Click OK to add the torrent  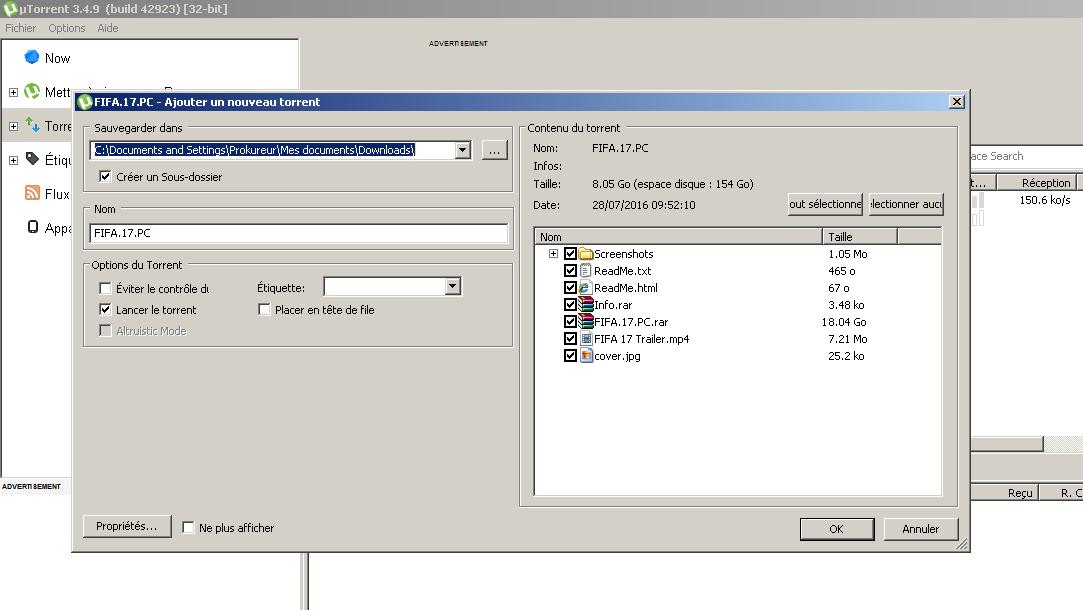[x=836, y=528]
